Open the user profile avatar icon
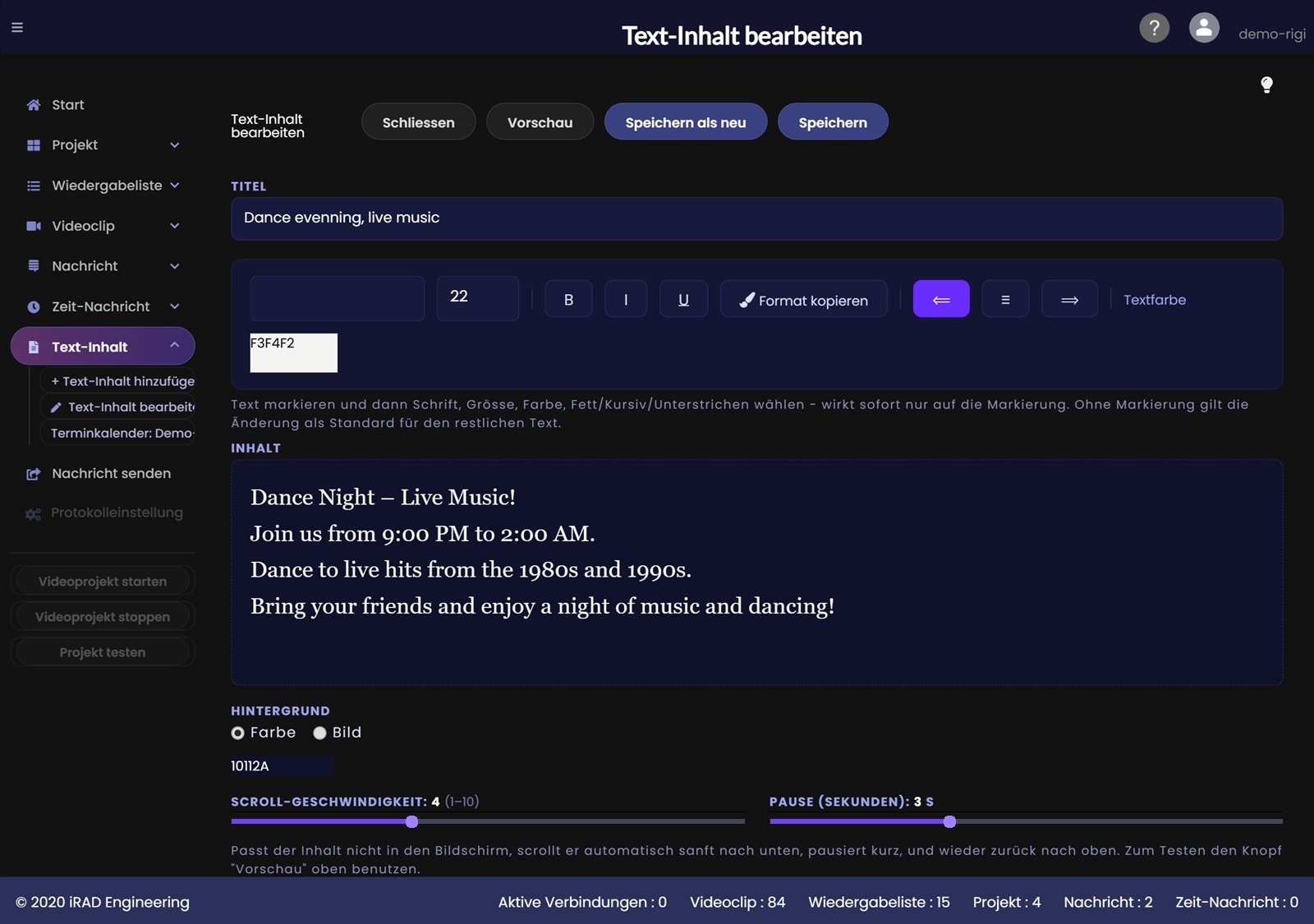Image resolution: width=1314 pixels, height=924 pixels. pyautogui.click(x=1204, y=28)
